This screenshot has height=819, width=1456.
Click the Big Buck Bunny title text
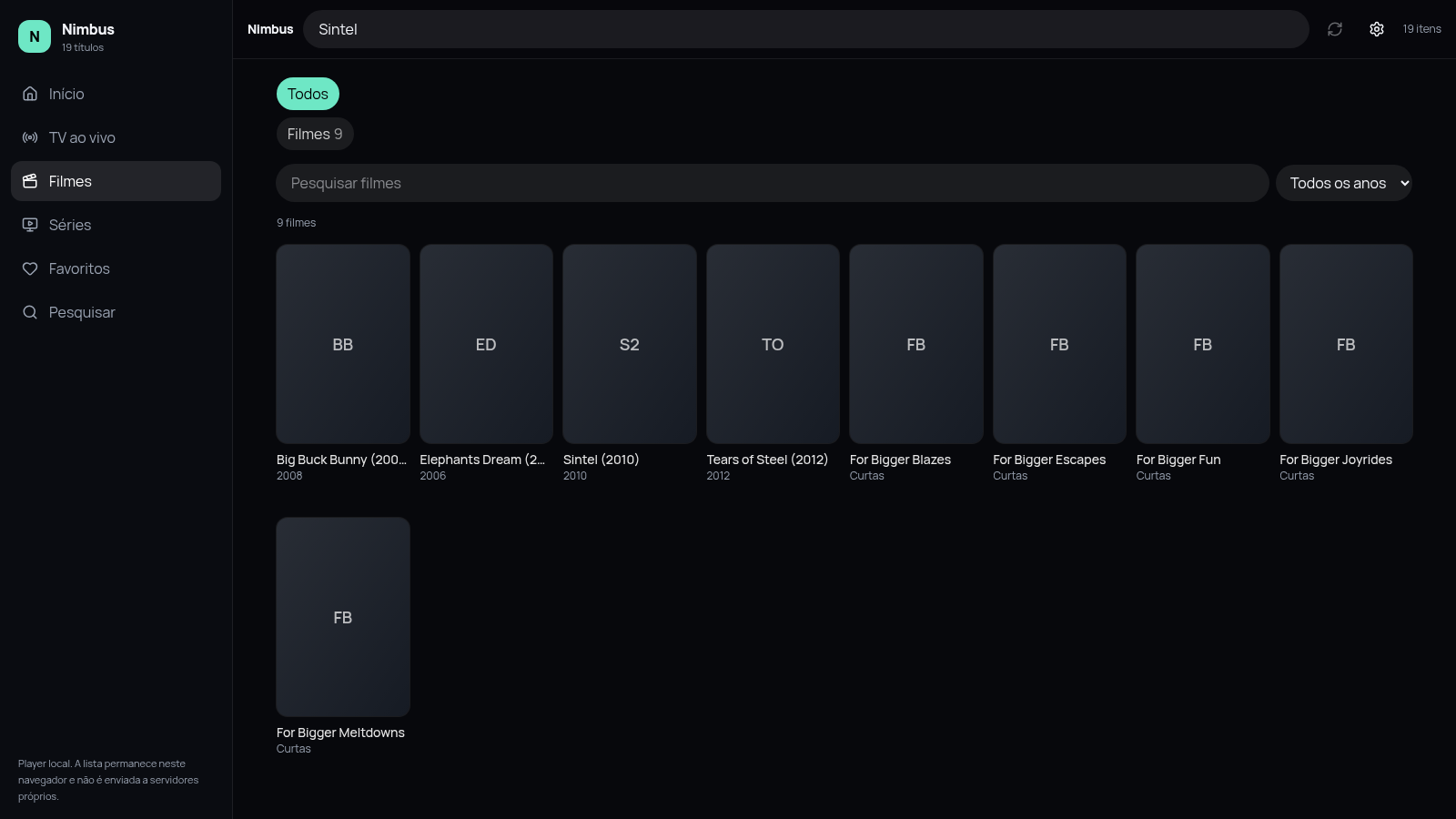(x=341, y=460)
